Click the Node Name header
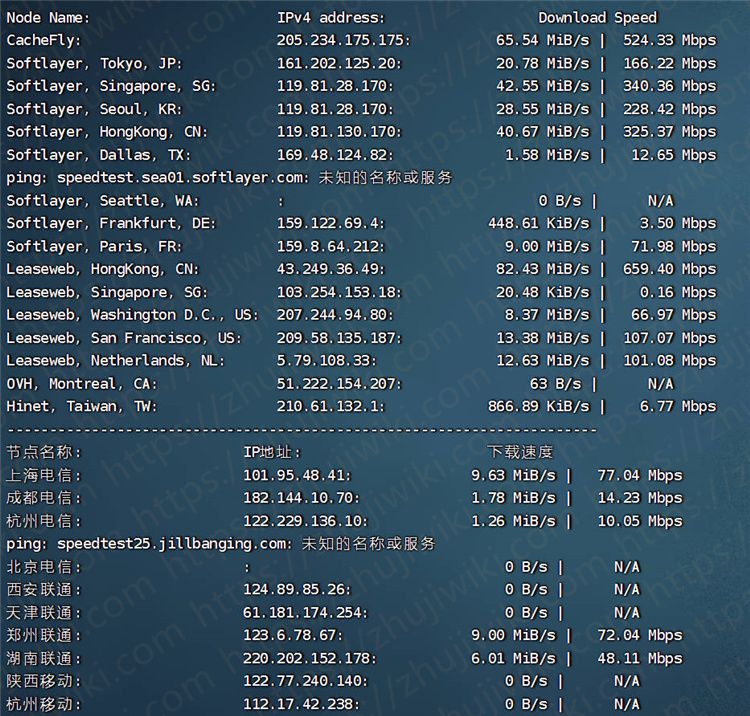 (x=48, y=18)
